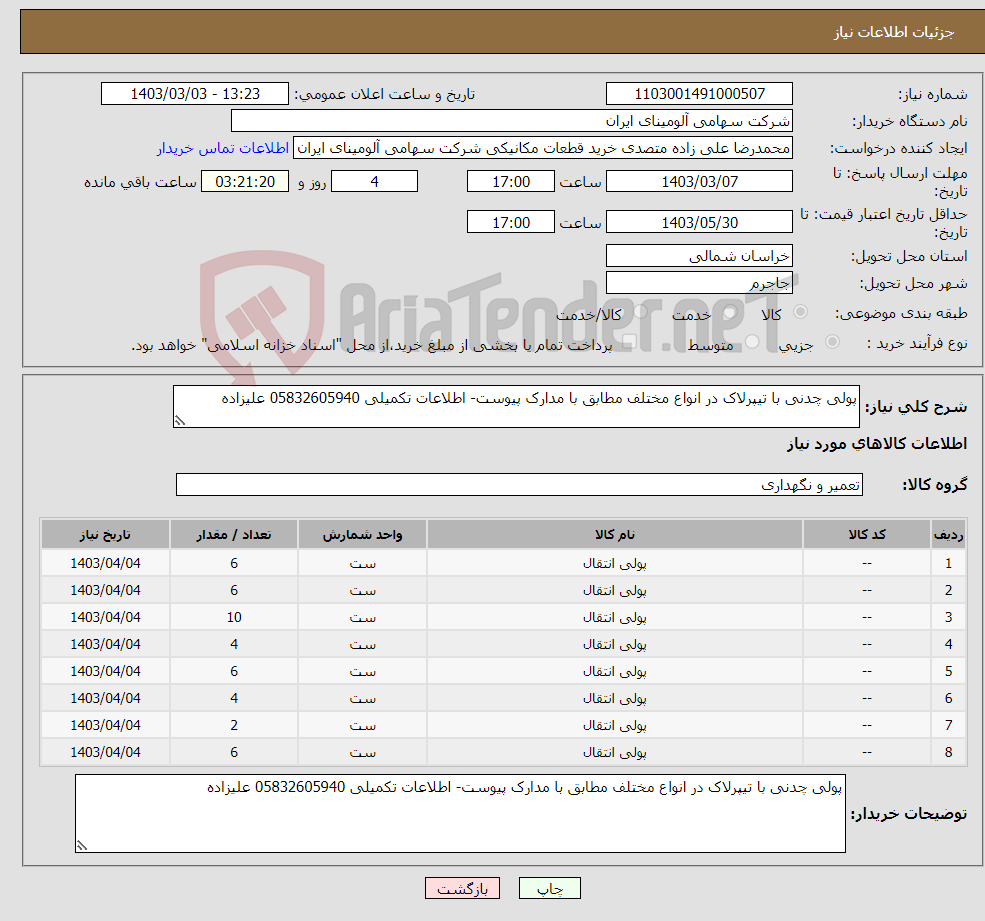Click the خراسان شمالی province field

(699, 256)
